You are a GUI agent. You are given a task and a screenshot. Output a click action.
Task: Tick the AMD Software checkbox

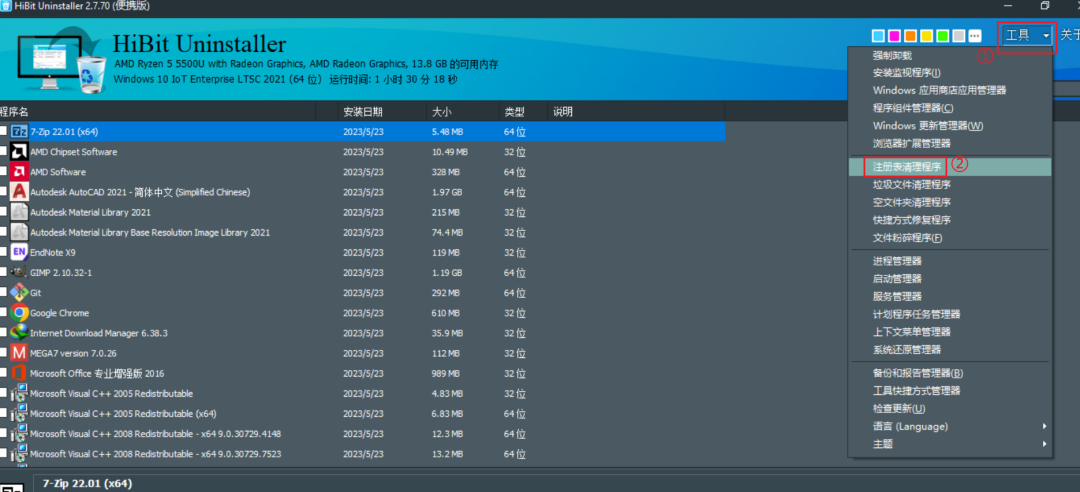click(3, 172)
